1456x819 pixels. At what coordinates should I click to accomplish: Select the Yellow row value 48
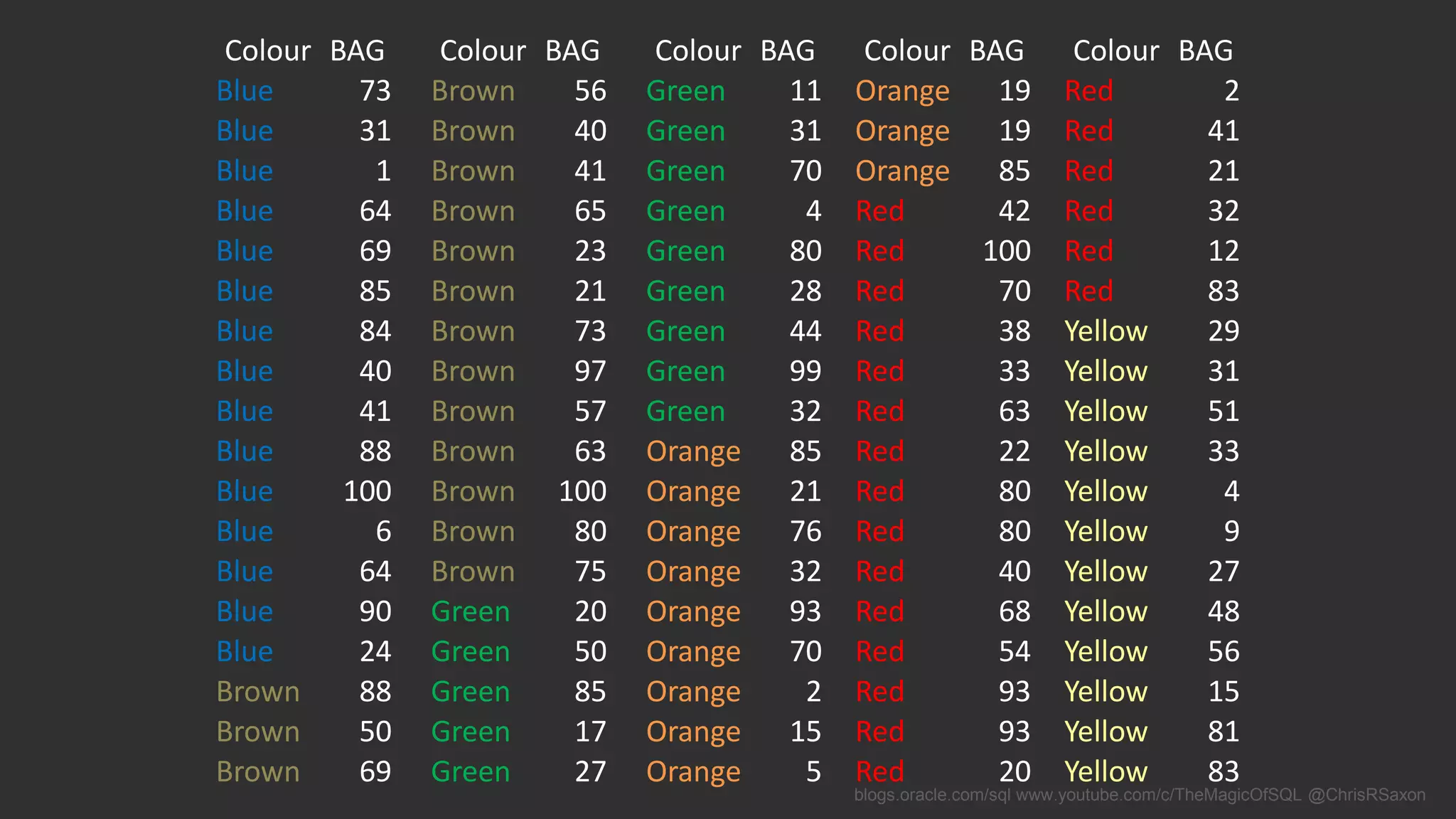1224,611
